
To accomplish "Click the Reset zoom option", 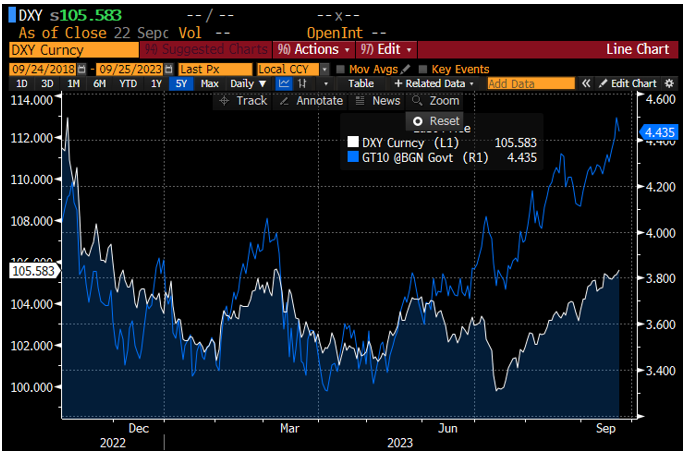I will pos(436,121).
